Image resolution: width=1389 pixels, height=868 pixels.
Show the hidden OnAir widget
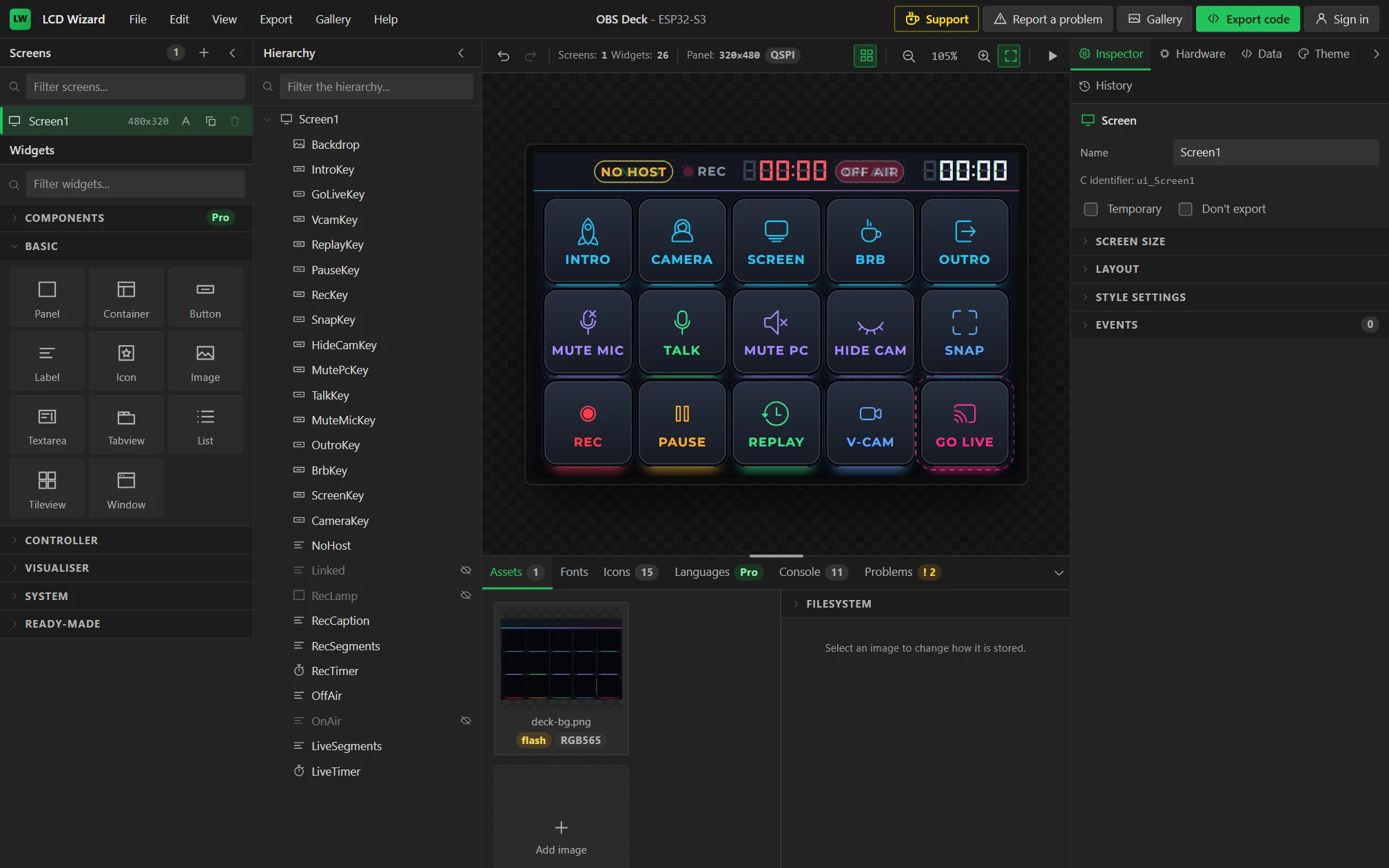[x=466, y=721]
